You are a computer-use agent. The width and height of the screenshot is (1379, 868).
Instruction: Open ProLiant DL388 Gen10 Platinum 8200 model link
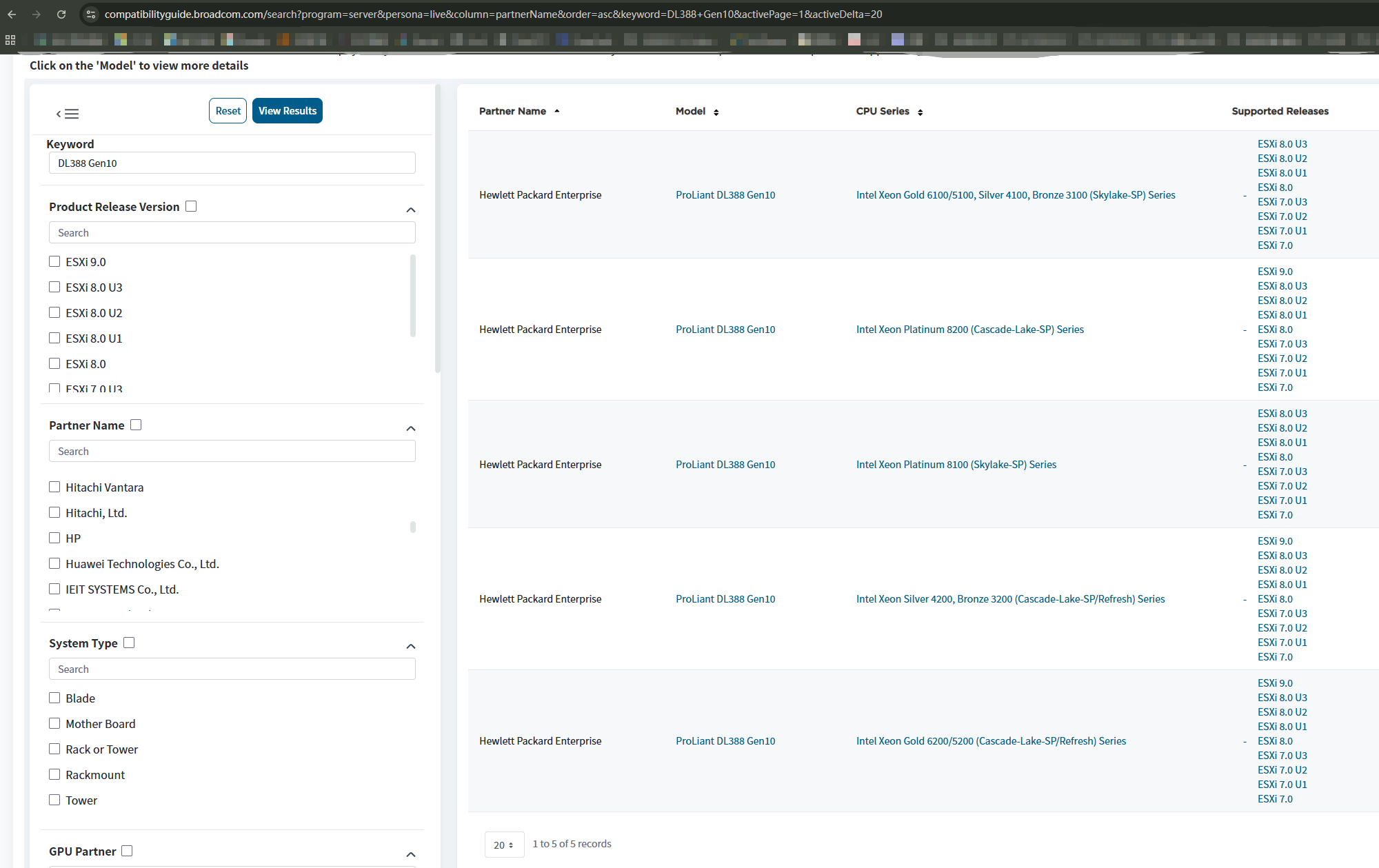[725, 330]
